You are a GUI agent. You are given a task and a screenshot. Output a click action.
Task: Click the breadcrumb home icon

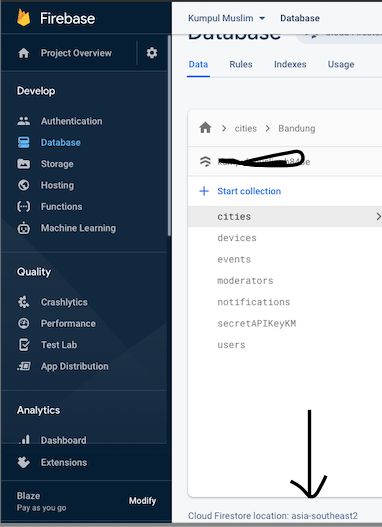pyautogui.click(x=205, y=128)
